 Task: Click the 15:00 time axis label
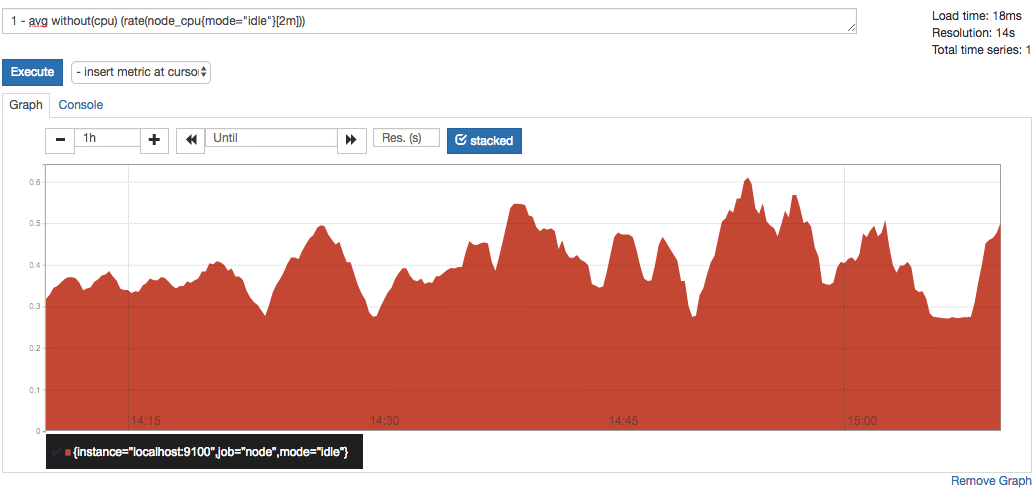(862, 421)
